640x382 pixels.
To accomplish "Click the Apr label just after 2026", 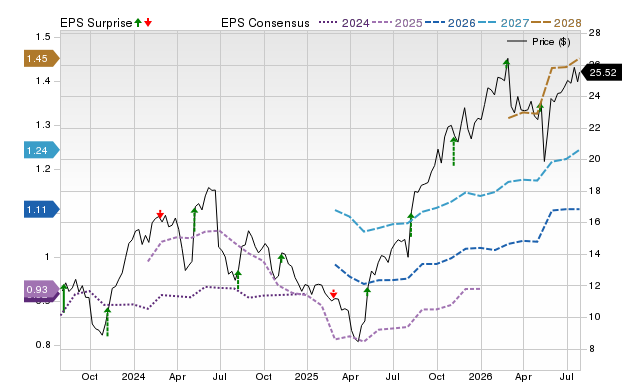I will coord(524,376).
